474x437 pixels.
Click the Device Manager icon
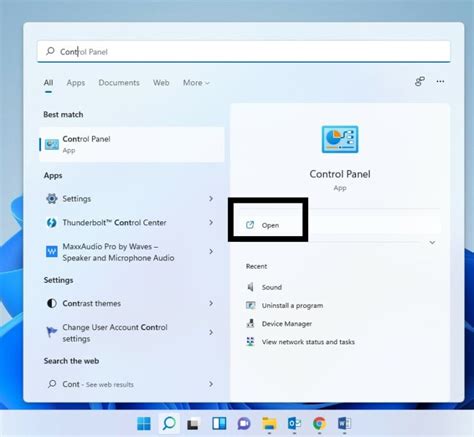coord(250,323)
